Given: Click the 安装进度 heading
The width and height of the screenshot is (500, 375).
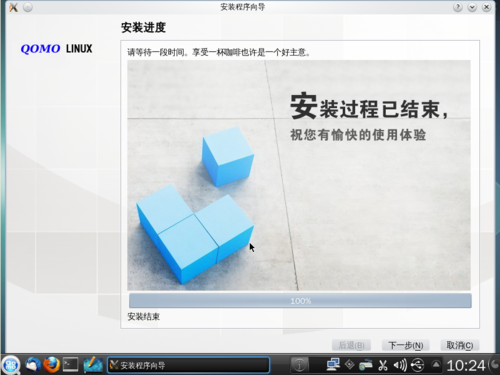Looking at the screenshot, I should [143, 27].
